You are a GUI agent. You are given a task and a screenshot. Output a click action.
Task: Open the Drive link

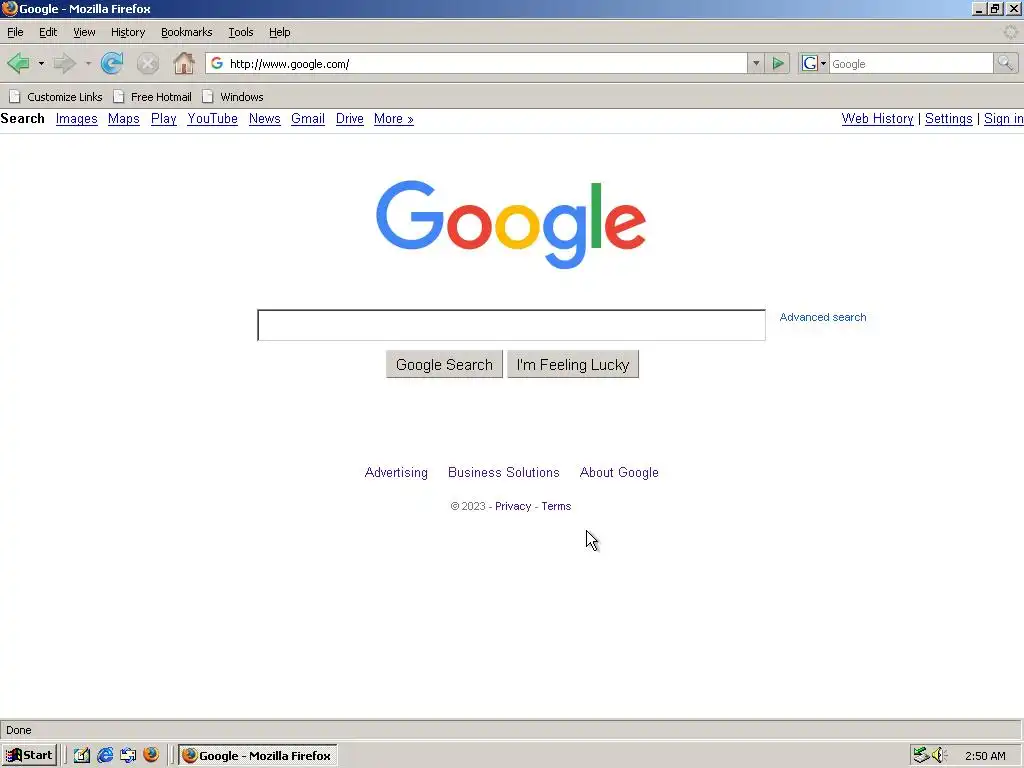tap(349, 119)
